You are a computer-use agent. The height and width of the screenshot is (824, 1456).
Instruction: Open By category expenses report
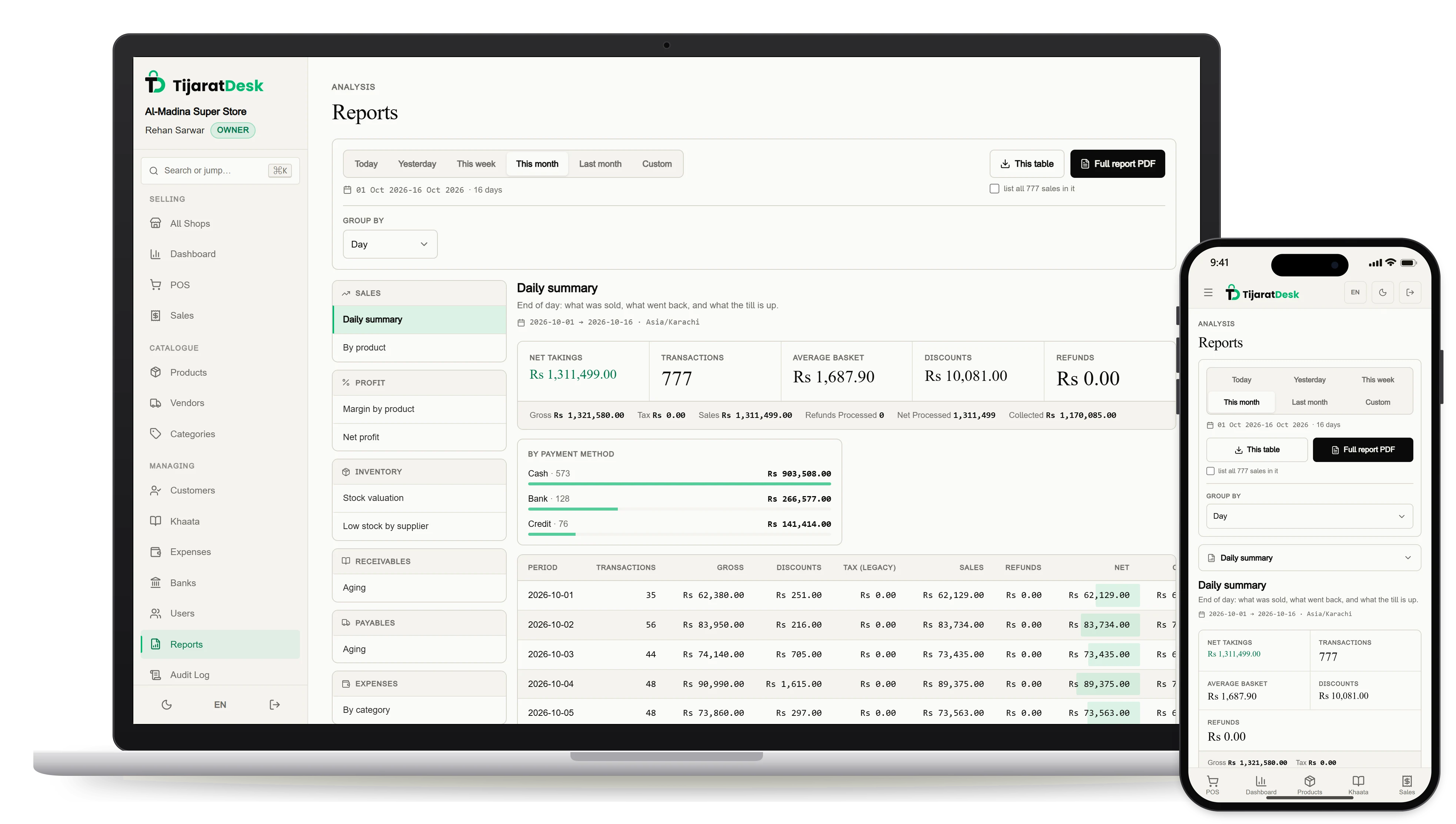click(419, 710)
